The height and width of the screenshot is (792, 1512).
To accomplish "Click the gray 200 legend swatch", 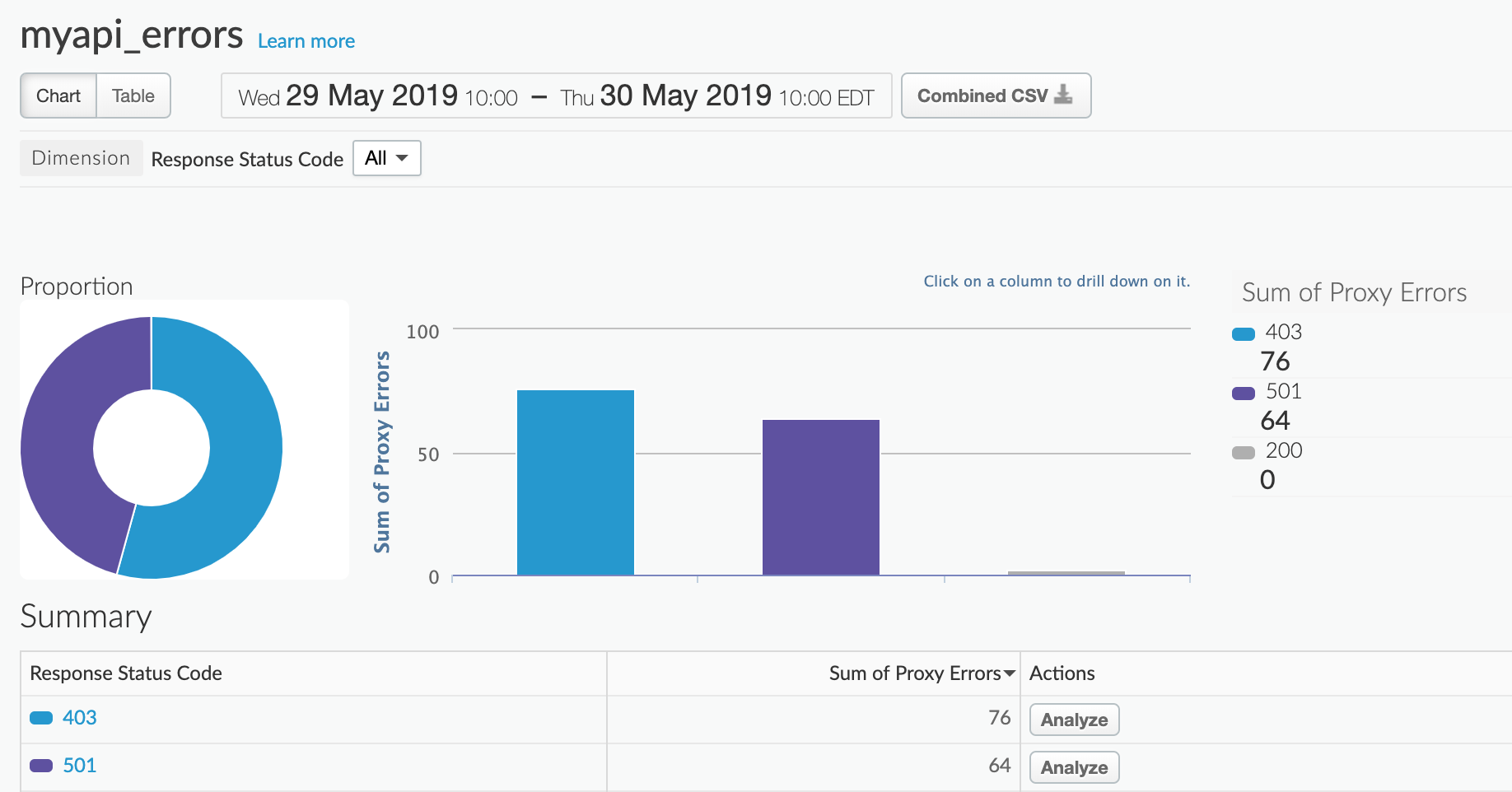I will (1243, 452).
